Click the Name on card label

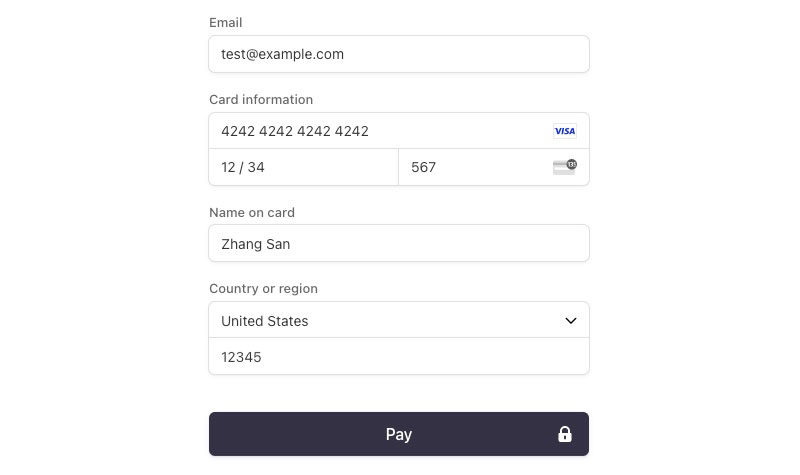click(x=252, y=212)
